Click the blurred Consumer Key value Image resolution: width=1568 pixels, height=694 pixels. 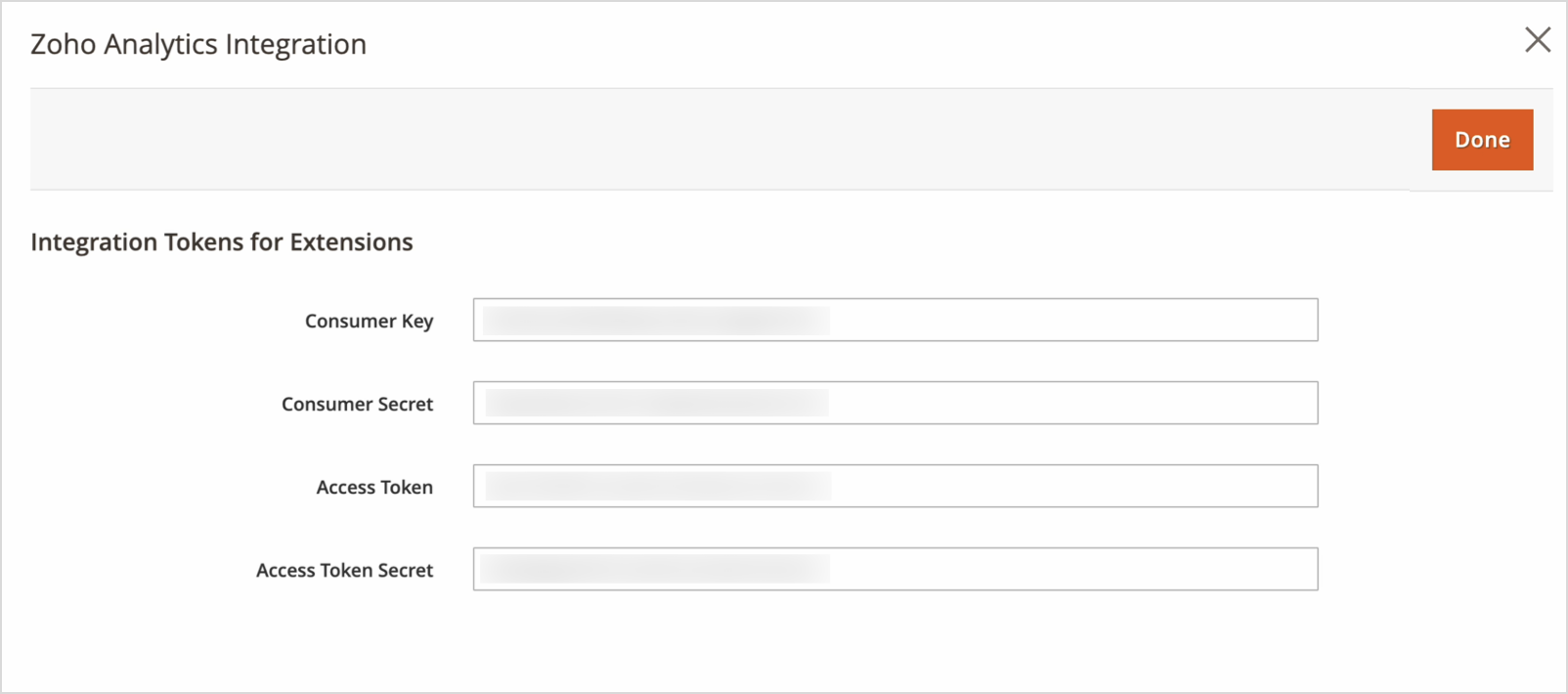656,321
